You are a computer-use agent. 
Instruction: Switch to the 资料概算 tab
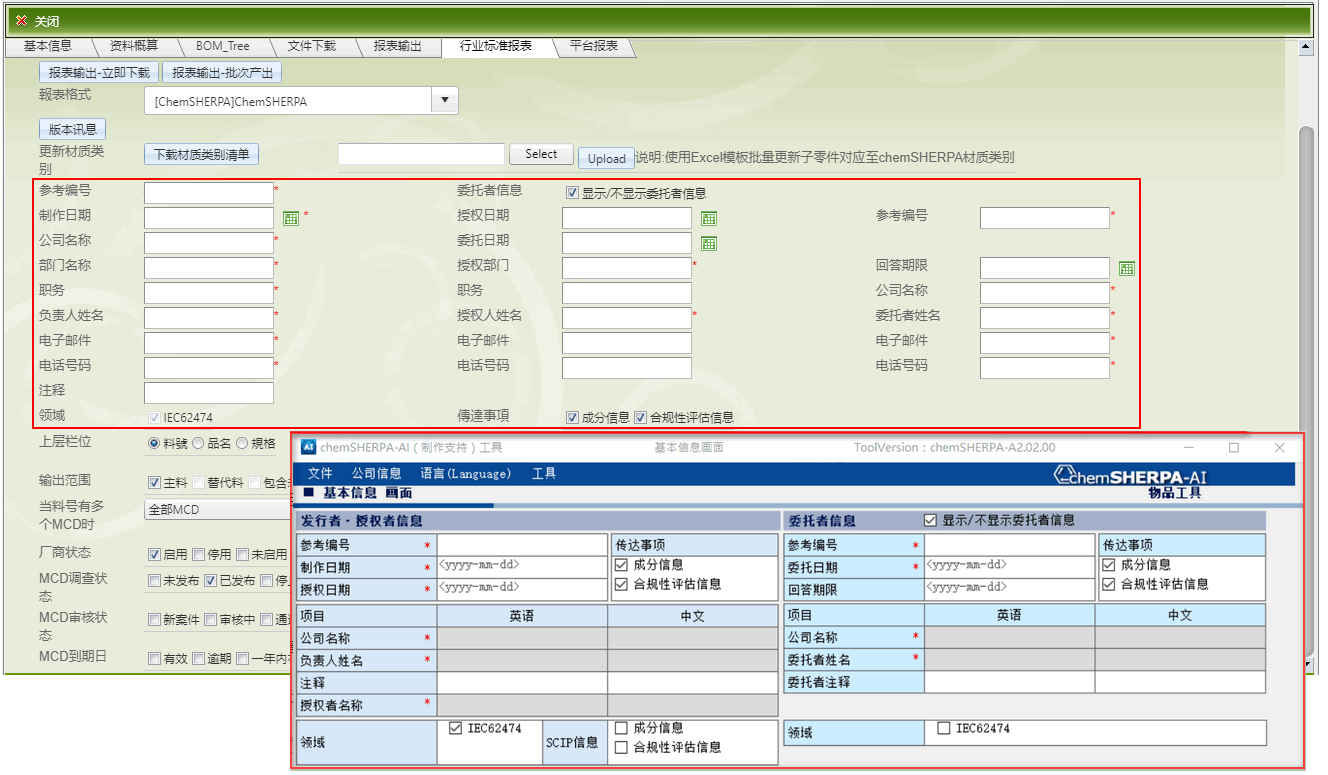coord(134,47)
